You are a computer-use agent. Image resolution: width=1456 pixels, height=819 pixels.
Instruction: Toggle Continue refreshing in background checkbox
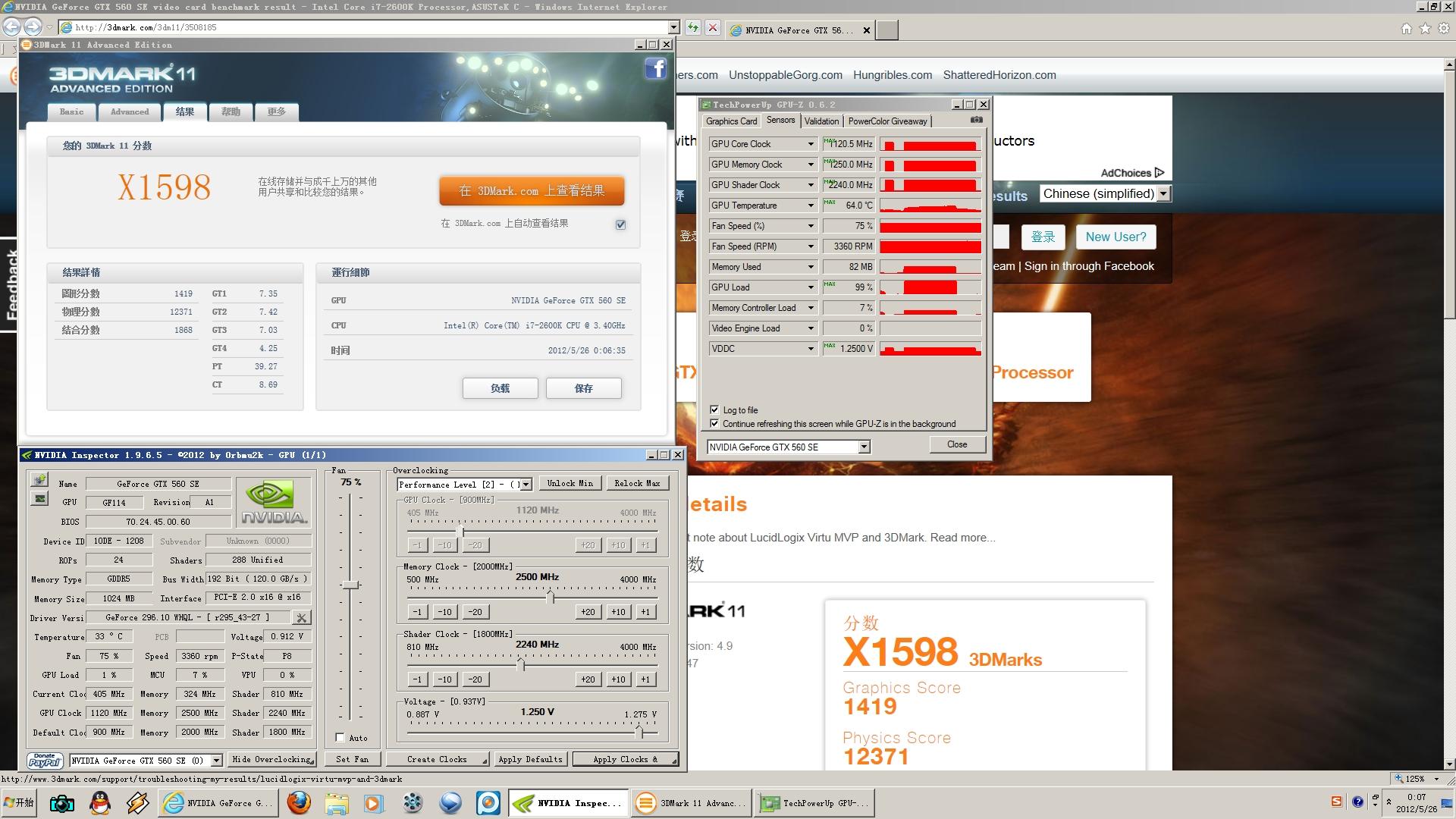pos(714,423)
